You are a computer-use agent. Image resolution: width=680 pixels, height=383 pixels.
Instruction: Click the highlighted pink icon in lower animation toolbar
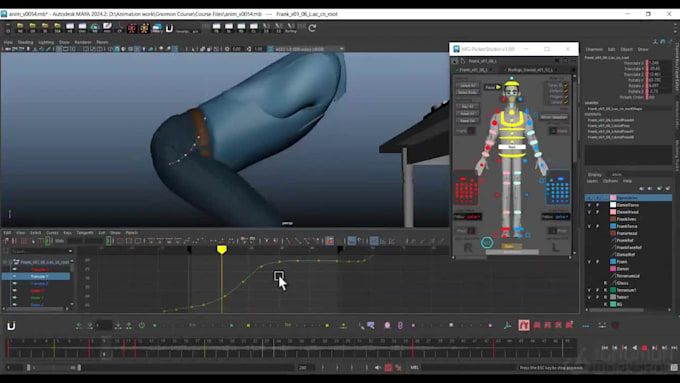point(524,325)
